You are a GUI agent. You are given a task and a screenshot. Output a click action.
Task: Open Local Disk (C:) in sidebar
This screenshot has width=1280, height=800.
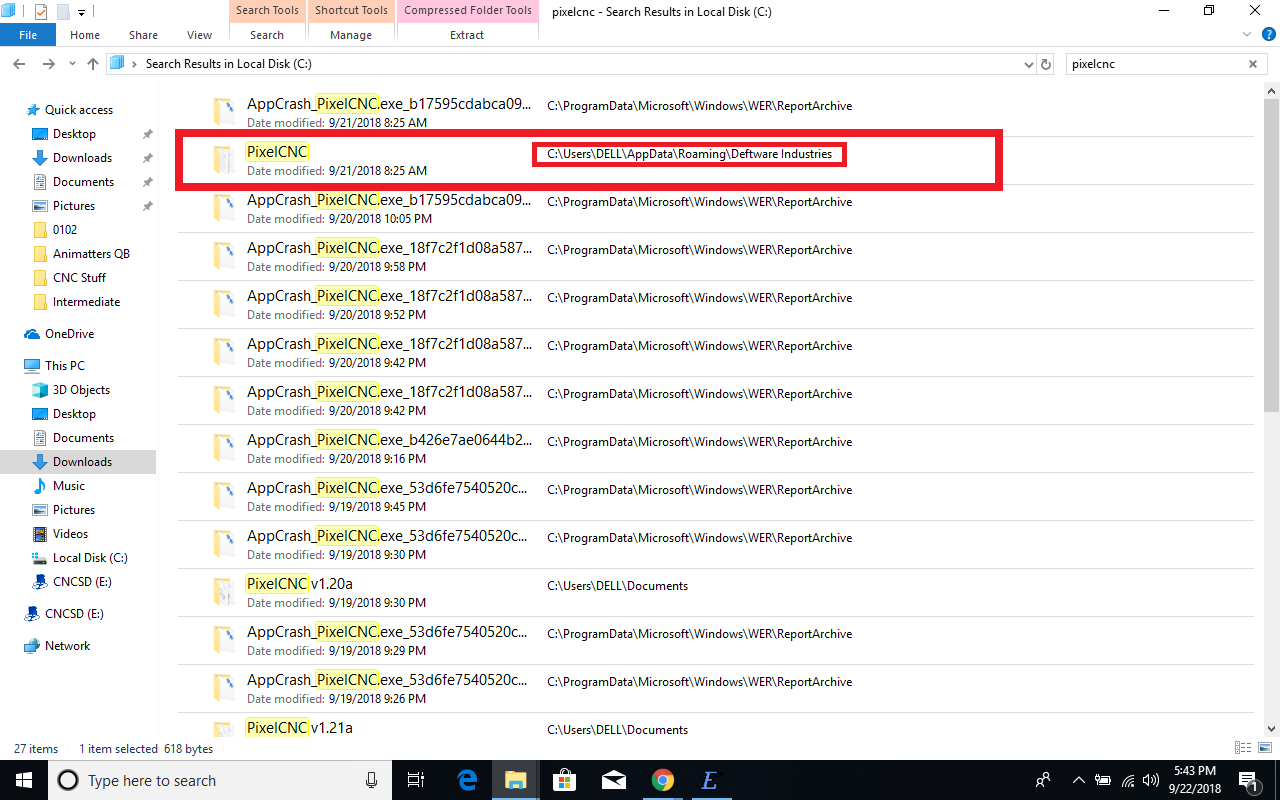(x=90, y=558)
